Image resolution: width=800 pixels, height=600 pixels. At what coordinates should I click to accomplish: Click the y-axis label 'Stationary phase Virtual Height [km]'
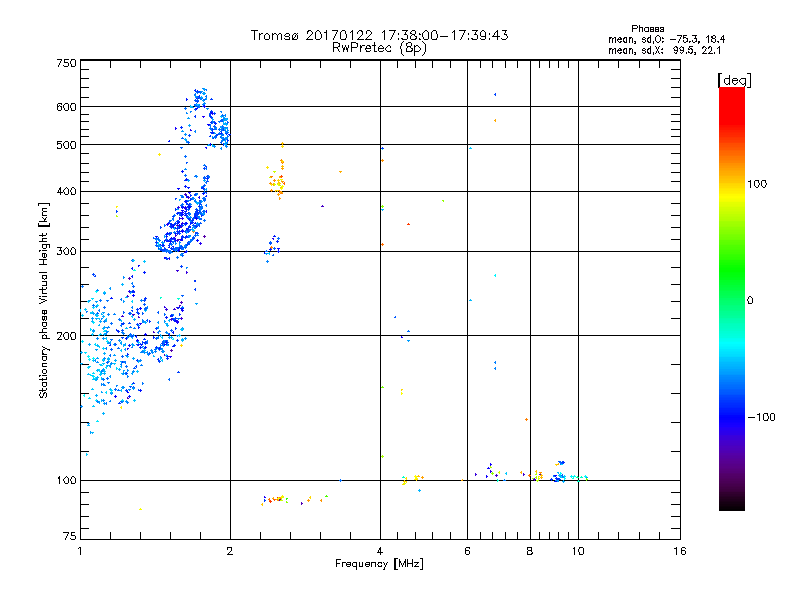pyautogui.click(x=43, y=300)
